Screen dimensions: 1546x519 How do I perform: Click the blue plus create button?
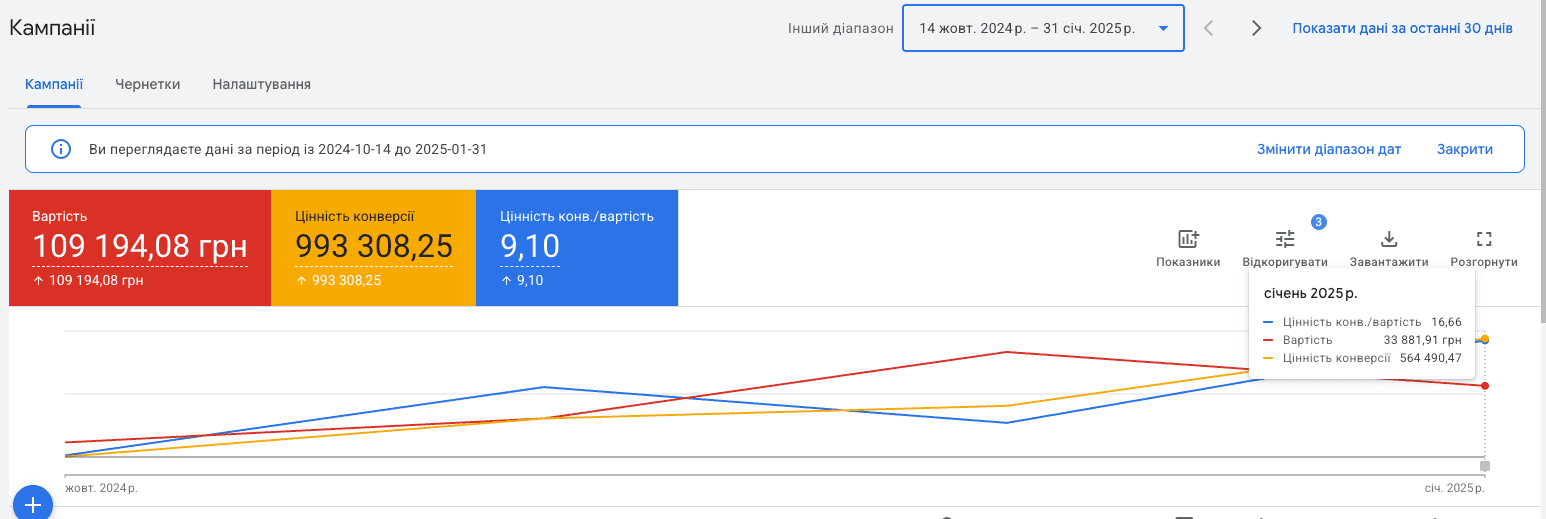pyautogui.click(x=31, y=504)
